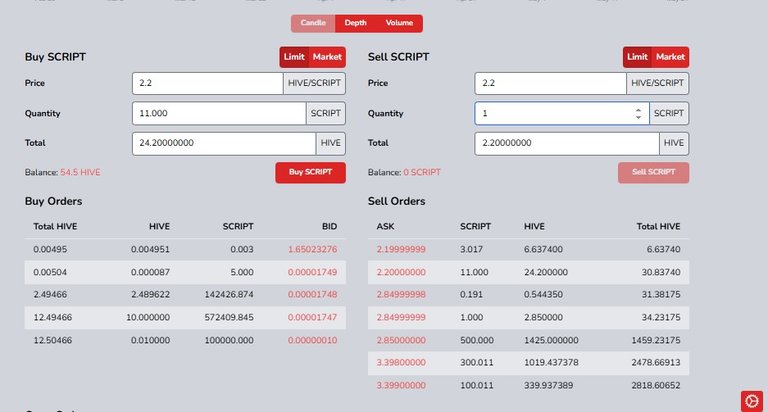Select Market order type for Buy SCRIPT
768x412 pixels.
tap(327, 57)
